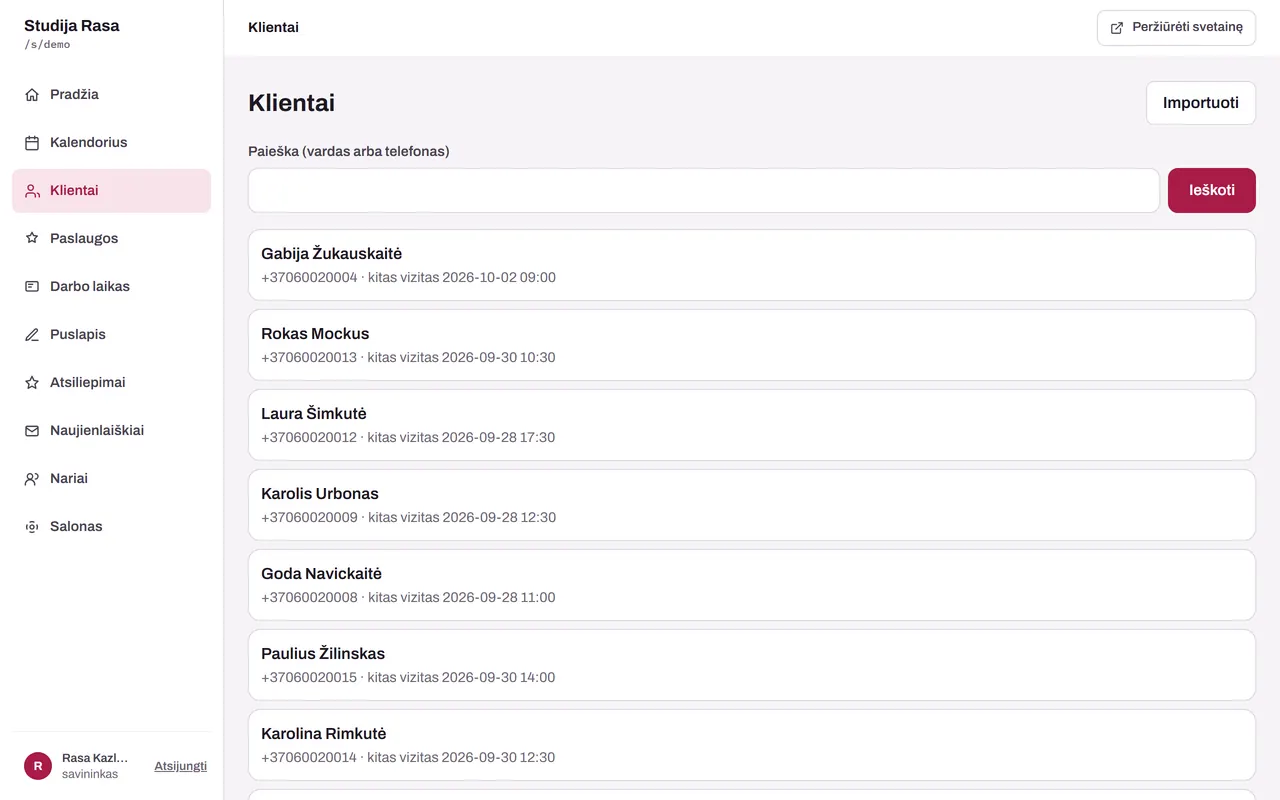Image resolution: width=1280 pixels, height=800 pixels.
Task: Open Pradžia in the sidebar
Action: (x=111, y=95)
